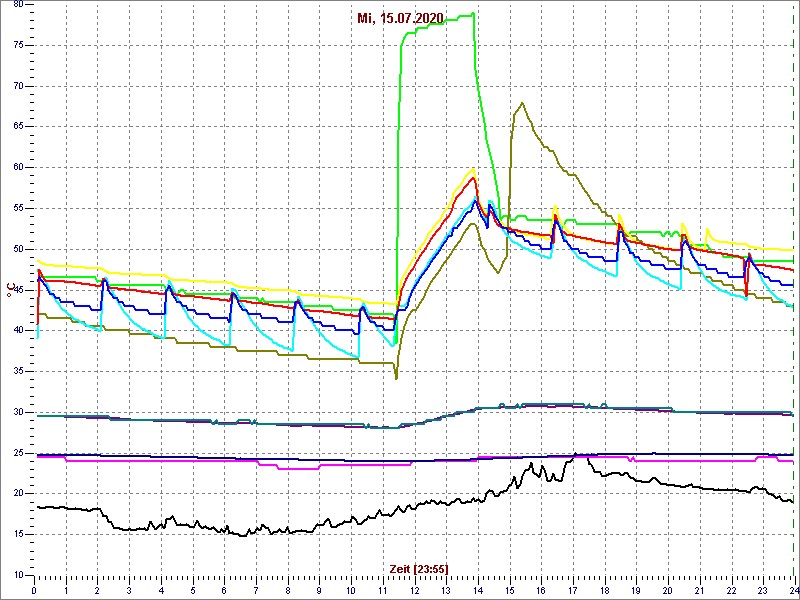Select the 25 label on the temperature axis
The image size is (800, 600).
pyautogui.click(x=18, y=453)
